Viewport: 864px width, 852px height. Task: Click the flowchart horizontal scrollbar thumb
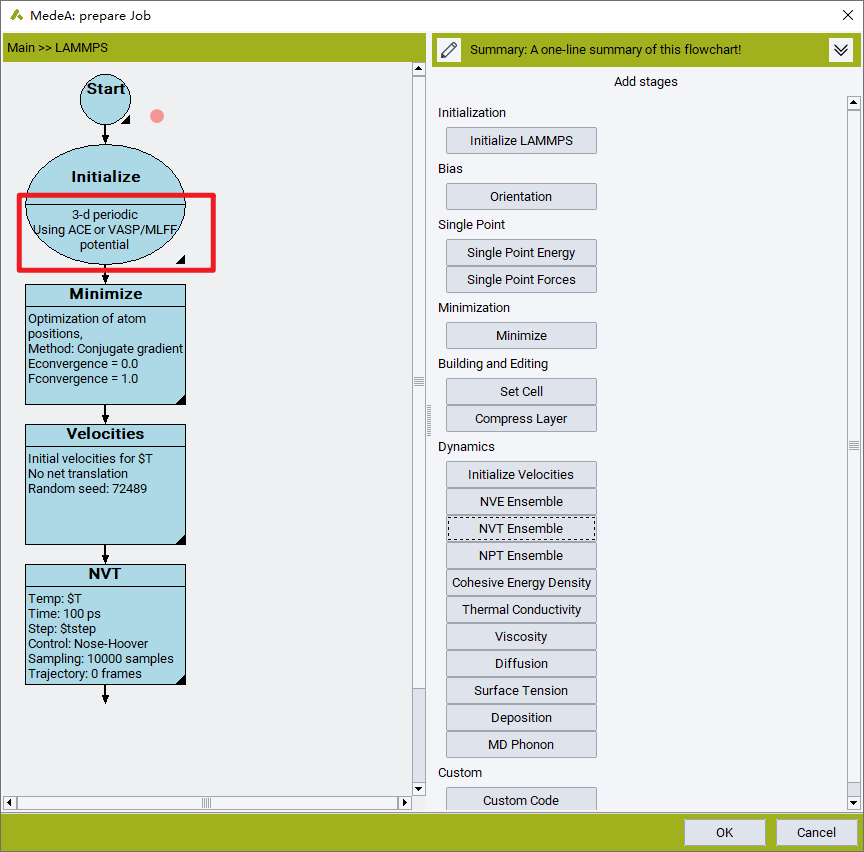click(207, 802)
